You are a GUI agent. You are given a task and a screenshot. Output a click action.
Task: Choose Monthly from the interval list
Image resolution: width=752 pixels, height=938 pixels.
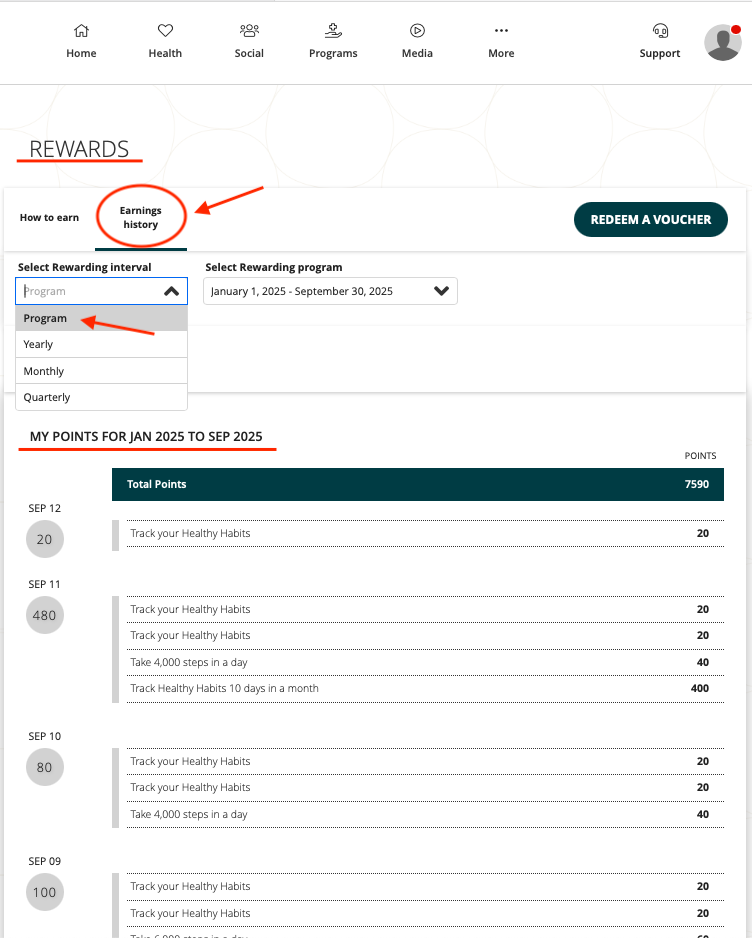[101, 371]
